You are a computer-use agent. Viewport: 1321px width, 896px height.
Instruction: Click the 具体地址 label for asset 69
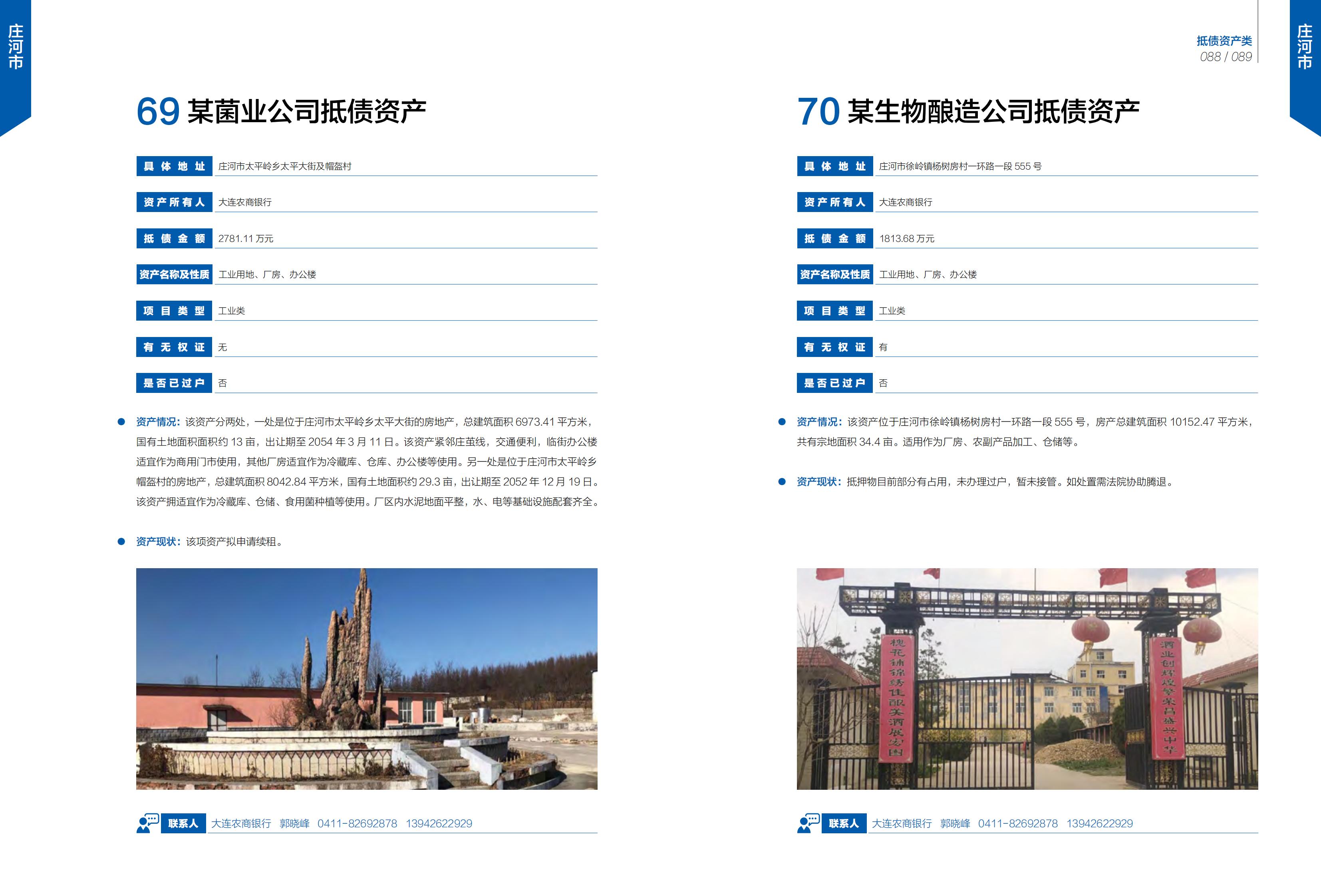point(174,167)
